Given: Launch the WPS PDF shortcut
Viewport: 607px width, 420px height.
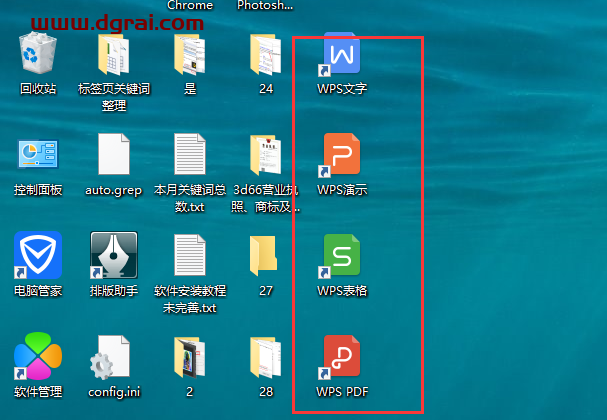Looking at the screenshot, I should pos(341,357).
